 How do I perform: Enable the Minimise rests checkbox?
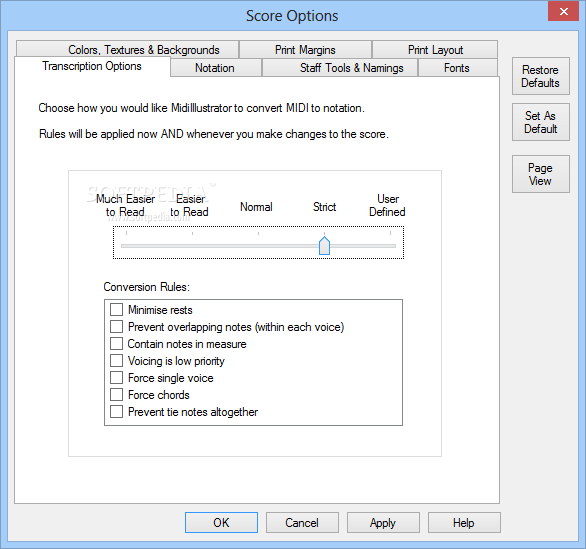click(x=117, y=309)
